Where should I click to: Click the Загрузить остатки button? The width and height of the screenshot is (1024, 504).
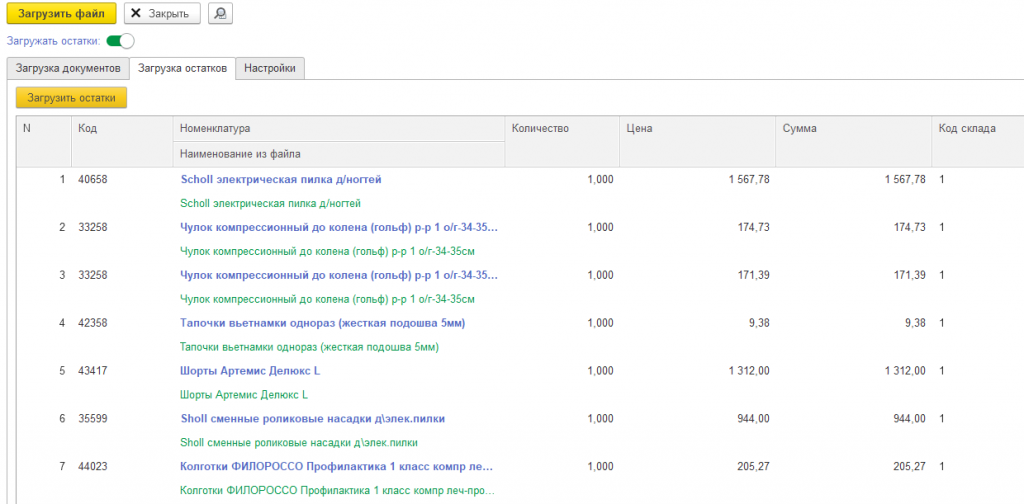click(71, 98)
